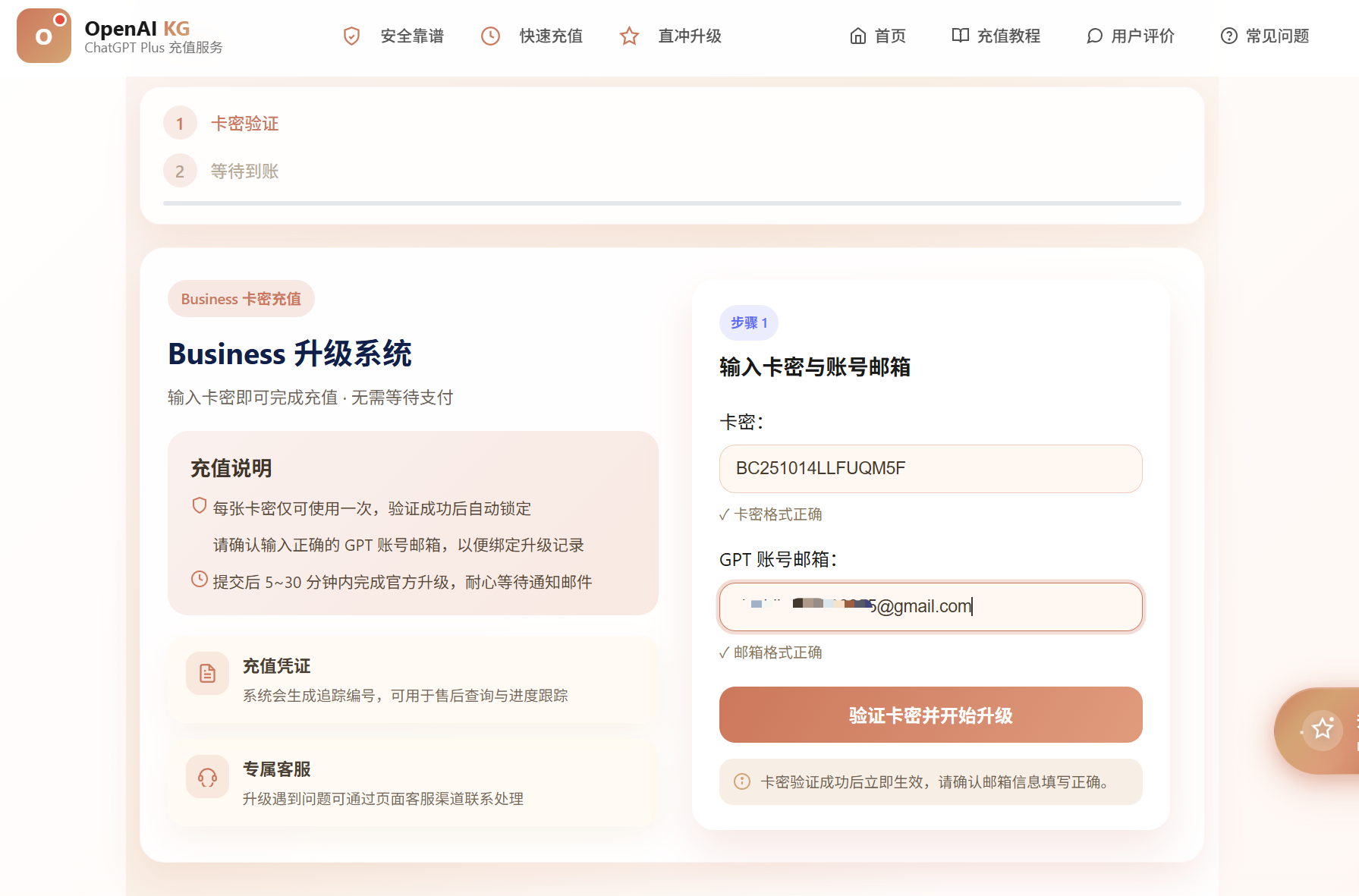
Task: Click the 卡密格式正确 validation message
Action: [771, 514]
